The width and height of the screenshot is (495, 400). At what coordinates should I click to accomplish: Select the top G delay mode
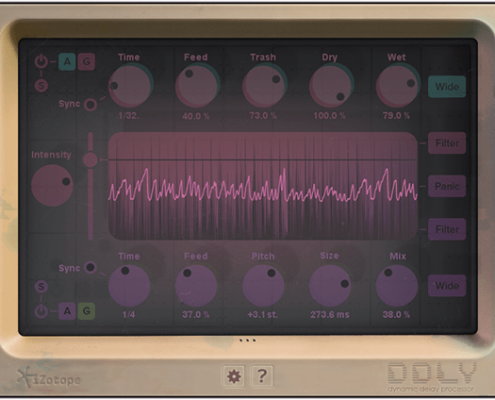(x=86, y=62)
